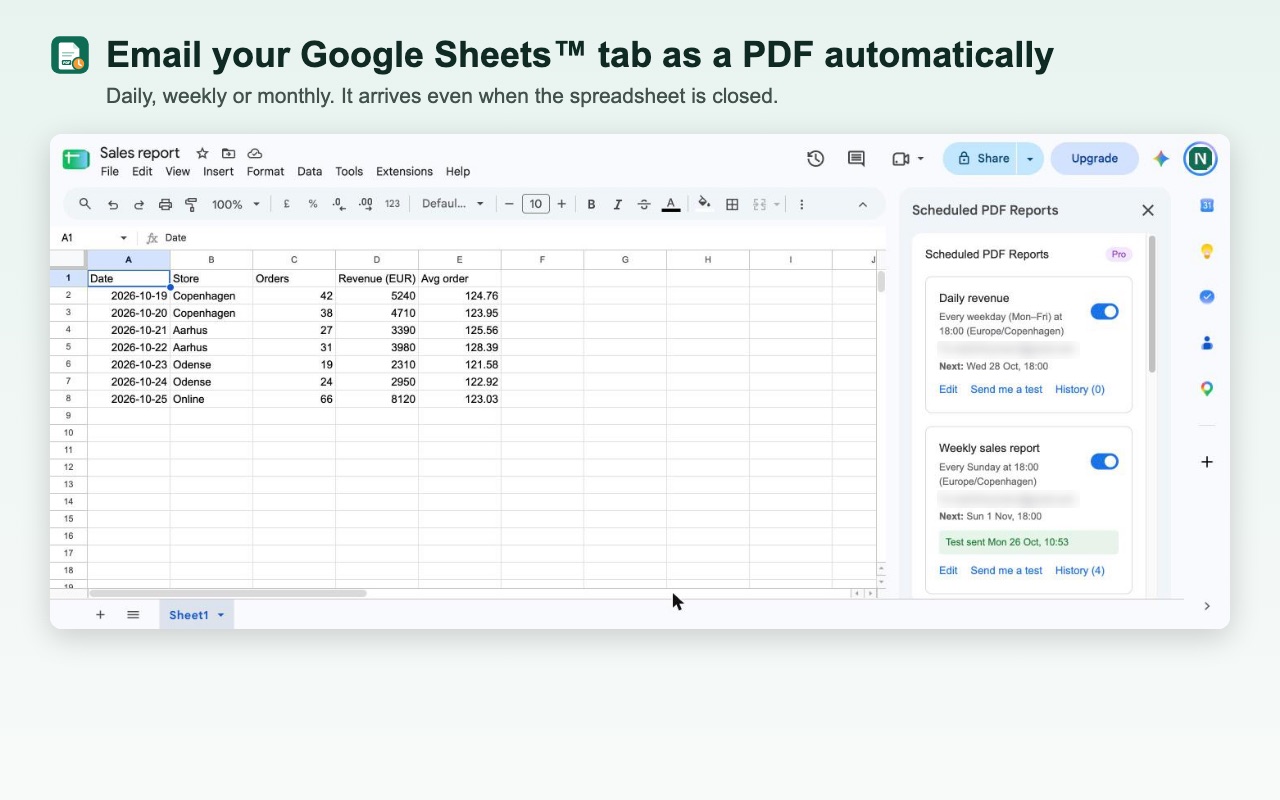Screen dimensions: 1280x800
Task: Open the File menu
Action: coord(110,172)
